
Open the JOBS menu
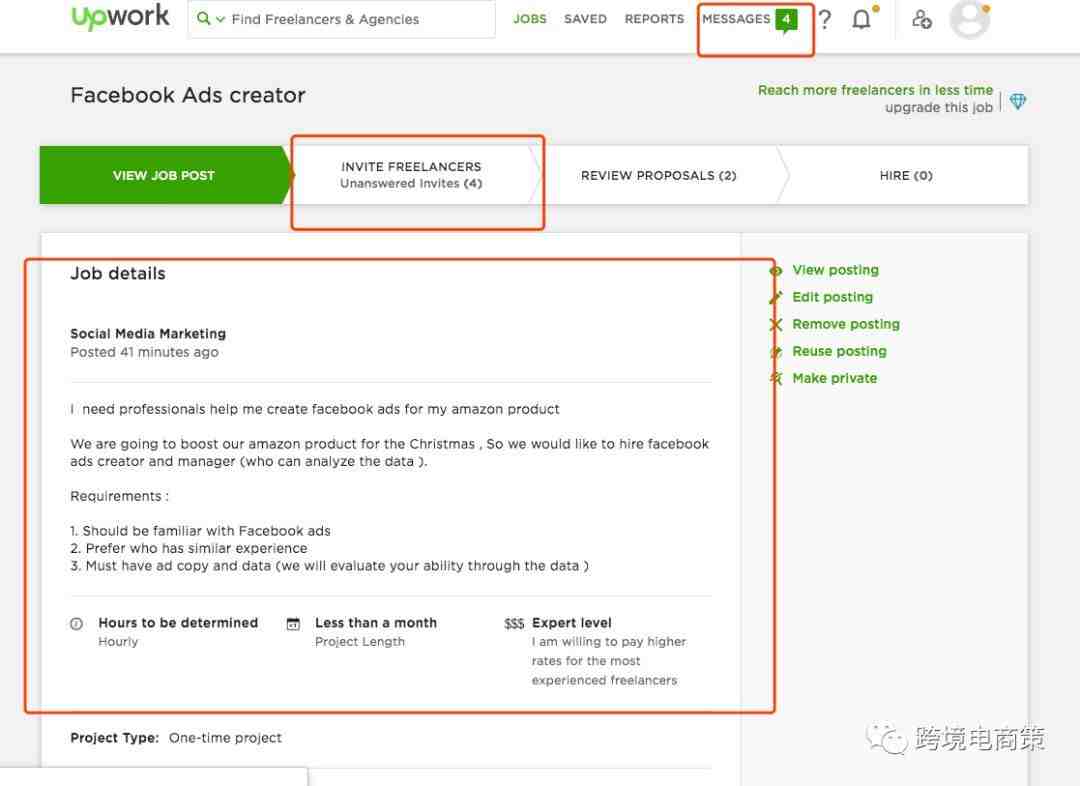pos(530,19)
